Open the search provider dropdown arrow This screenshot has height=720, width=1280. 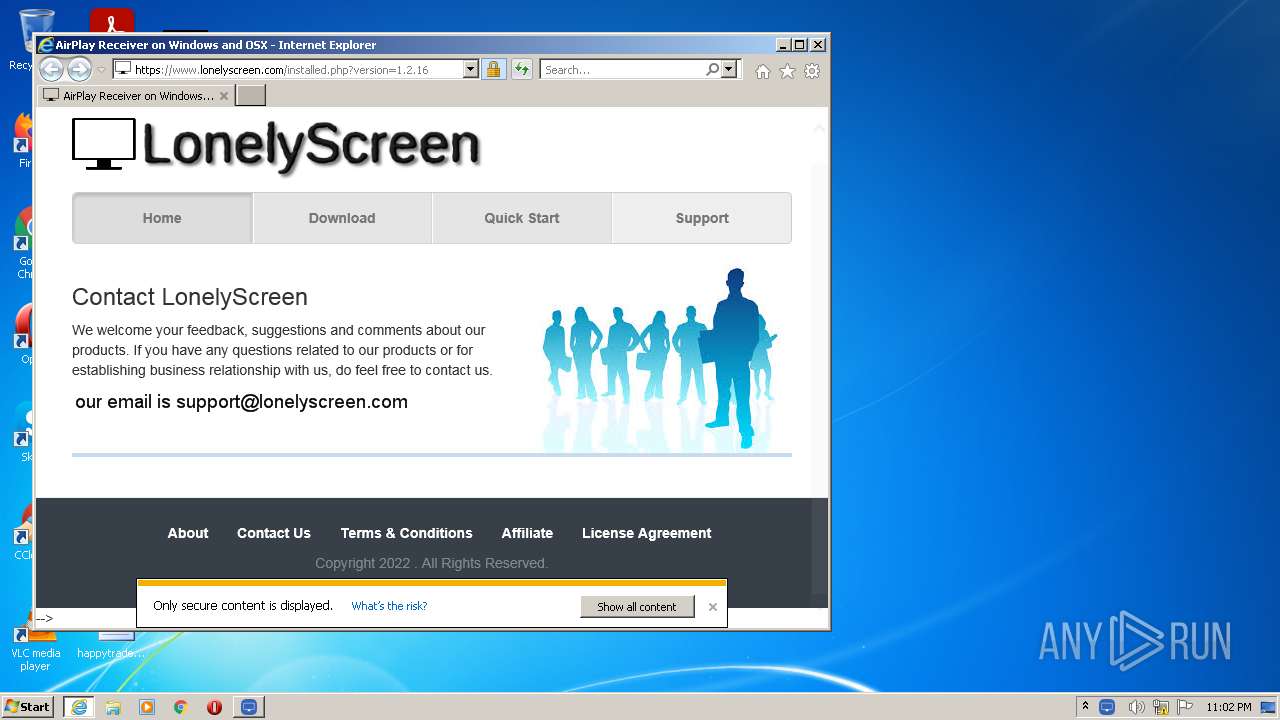click(x=729, y=70)
